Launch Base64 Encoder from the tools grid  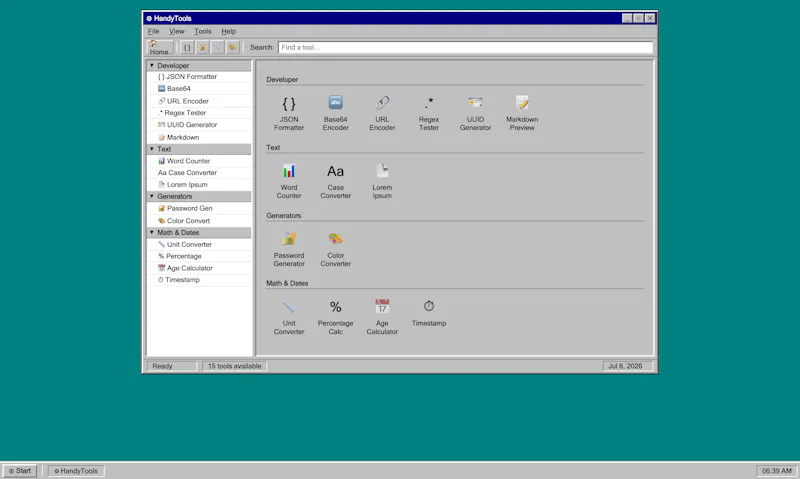335,113
